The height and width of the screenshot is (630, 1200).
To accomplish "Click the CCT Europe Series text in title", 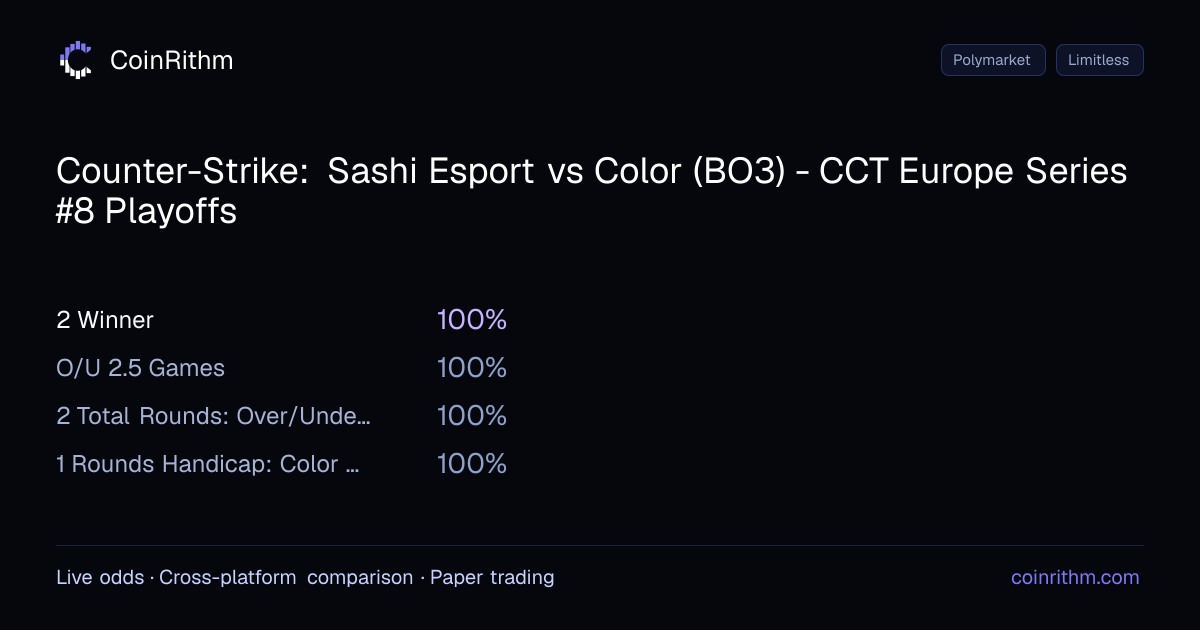I will (973, 172).
